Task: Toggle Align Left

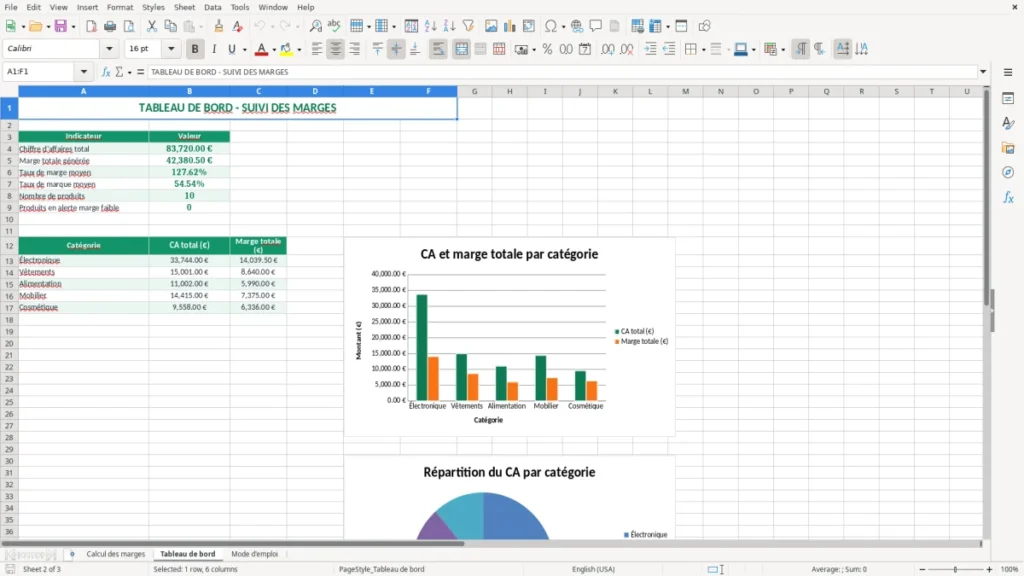Action: 317,49
